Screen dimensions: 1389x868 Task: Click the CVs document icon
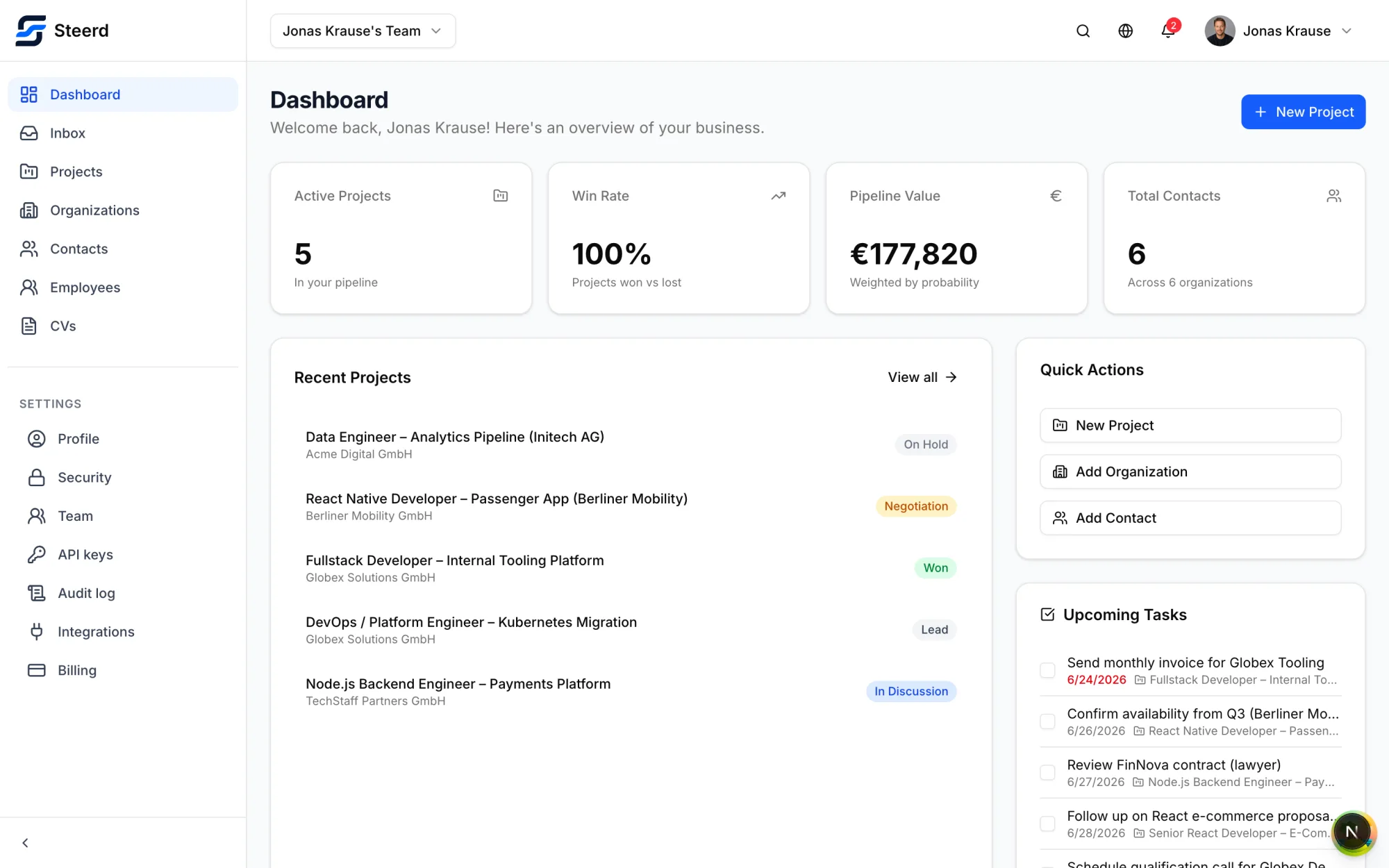point(29,326)
